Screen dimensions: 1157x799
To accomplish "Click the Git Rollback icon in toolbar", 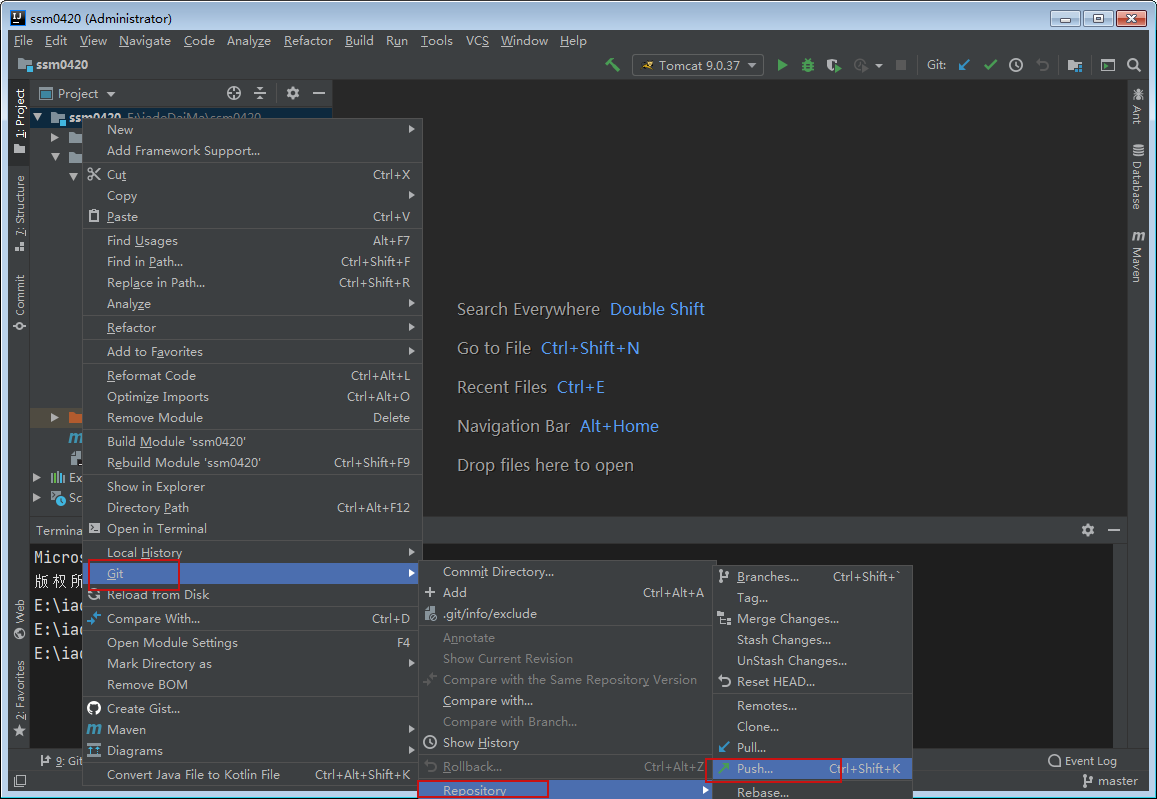I will (1043, 65).
